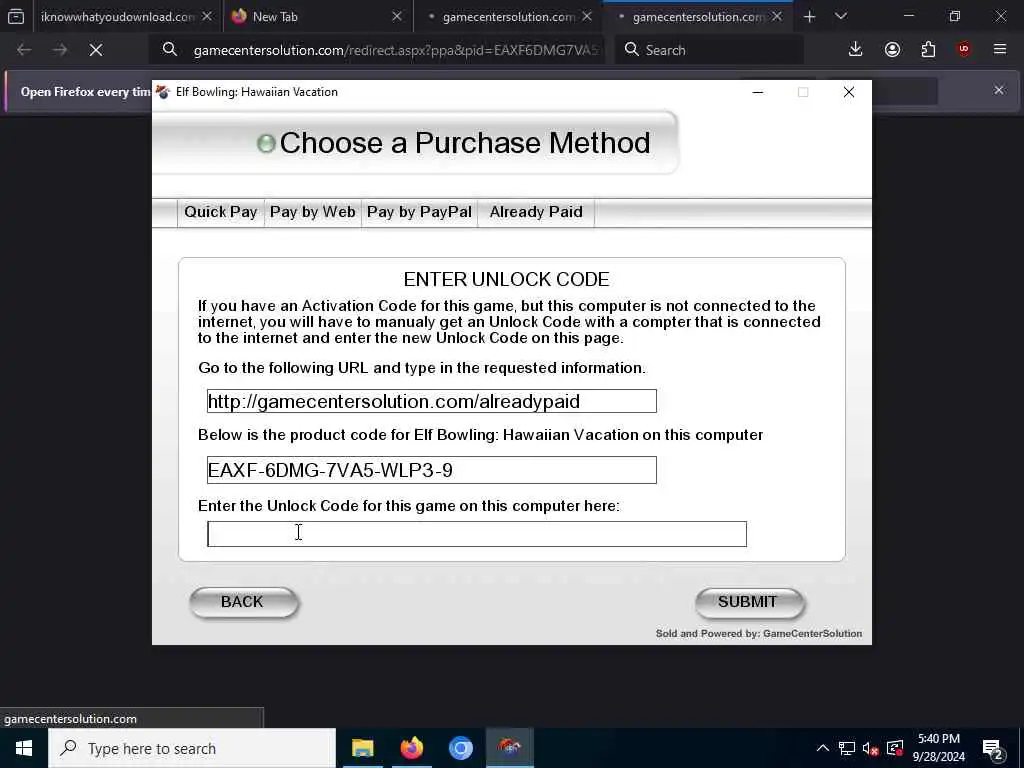
Task: Open the clock showing 5:40 PM
Action: tap(938, 748)
